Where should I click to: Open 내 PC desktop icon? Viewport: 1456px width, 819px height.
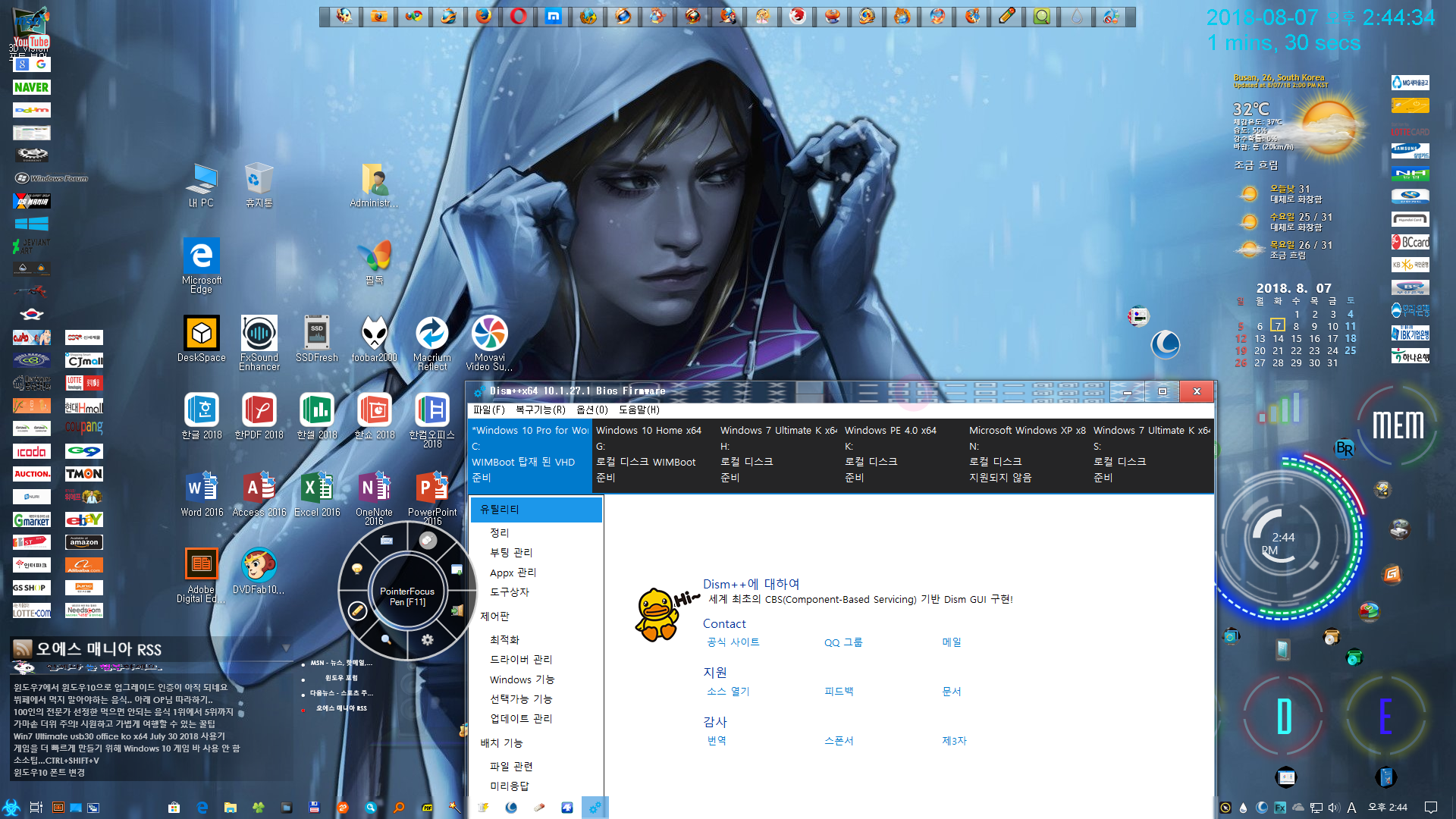202,185
